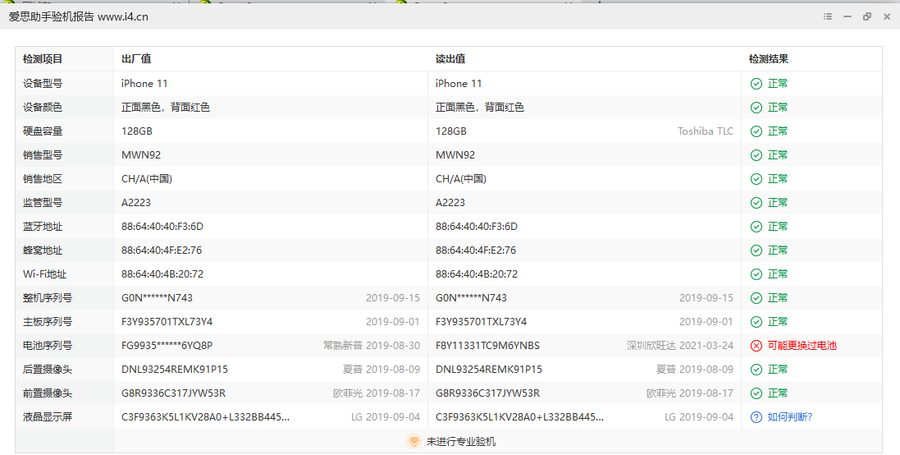Click the 正常 result text in 主板序列号 row
This screenshot has height=455, width=900.
click(x=778, y=322)
